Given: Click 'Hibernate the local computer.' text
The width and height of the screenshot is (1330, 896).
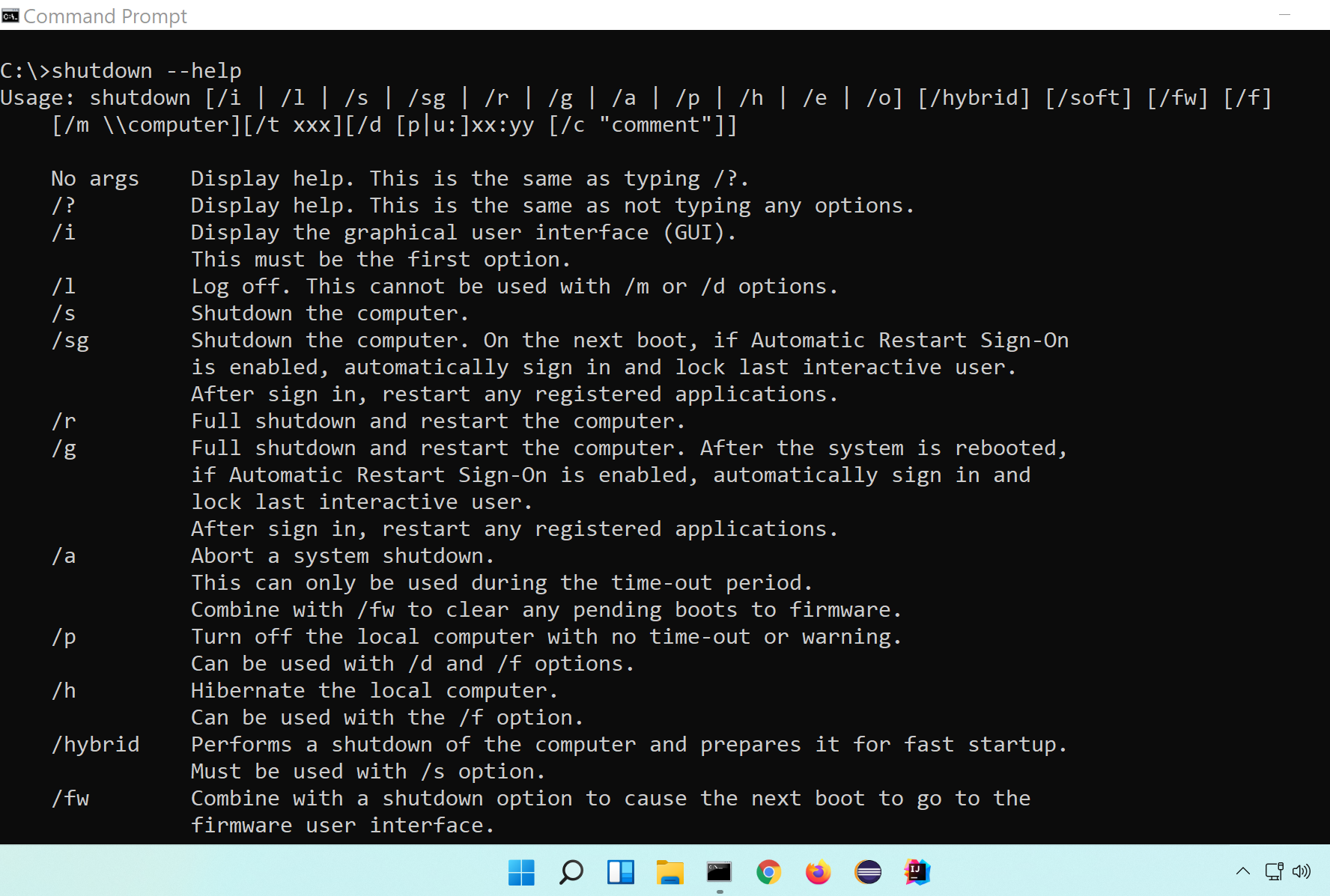Looking at the screenshot, I should tap(374, 690).
